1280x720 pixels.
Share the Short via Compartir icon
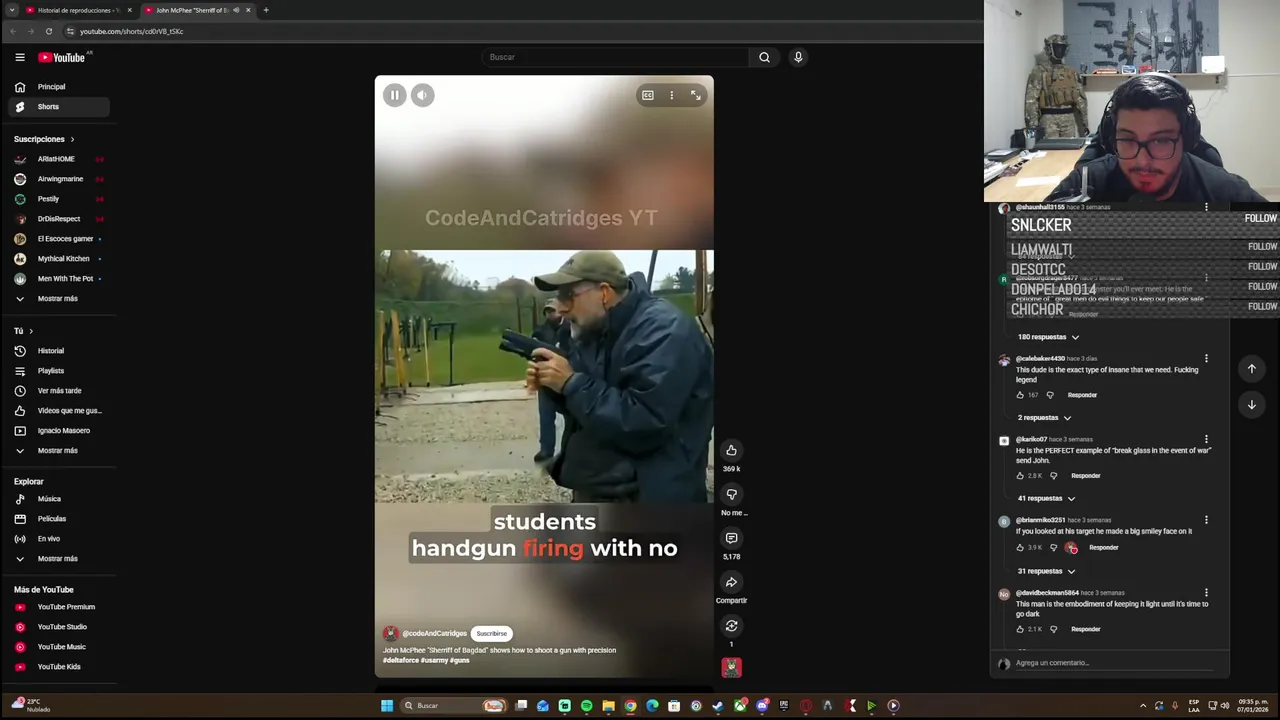731,582
